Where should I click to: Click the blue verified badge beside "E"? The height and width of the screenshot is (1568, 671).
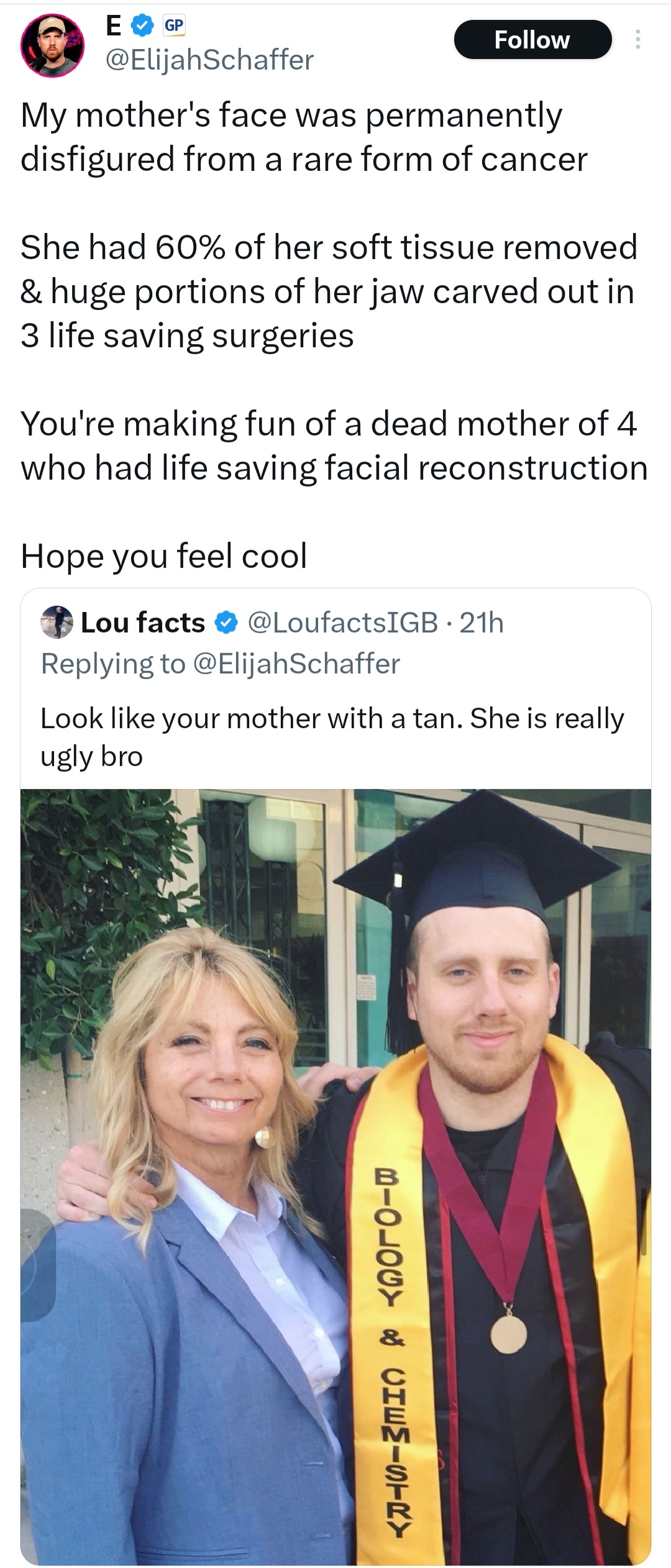142,25
